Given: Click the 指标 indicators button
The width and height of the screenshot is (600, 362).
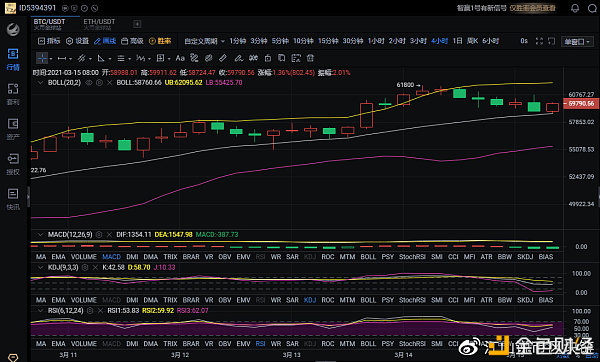Looking at the screenshot, I should [x=49, y=41].
